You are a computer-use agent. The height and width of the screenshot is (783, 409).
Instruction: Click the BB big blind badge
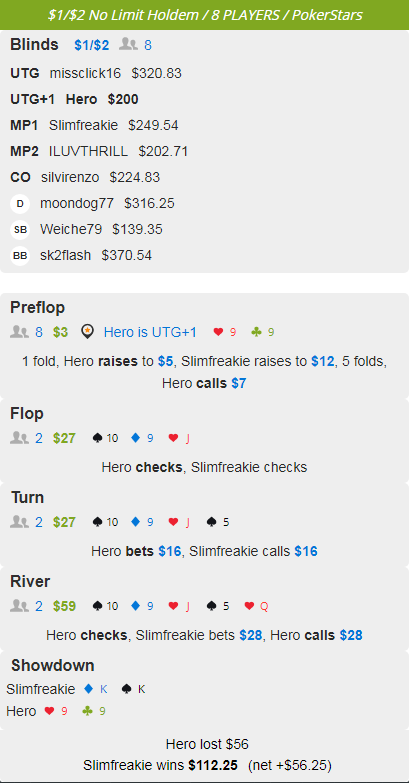[x=20, y=256]
